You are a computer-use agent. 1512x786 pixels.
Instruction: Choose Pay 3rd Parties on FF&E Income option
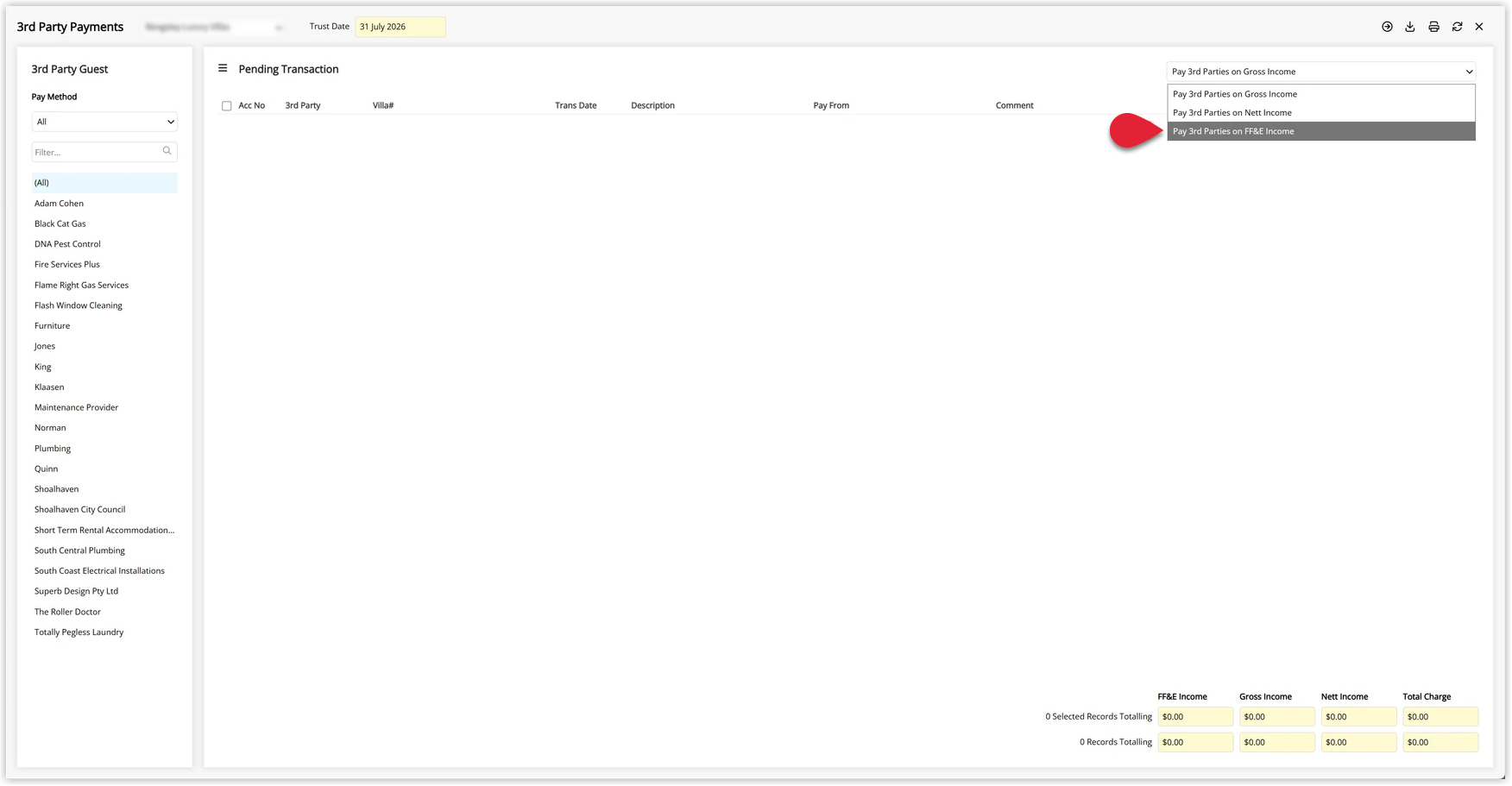pos(1320,131)
